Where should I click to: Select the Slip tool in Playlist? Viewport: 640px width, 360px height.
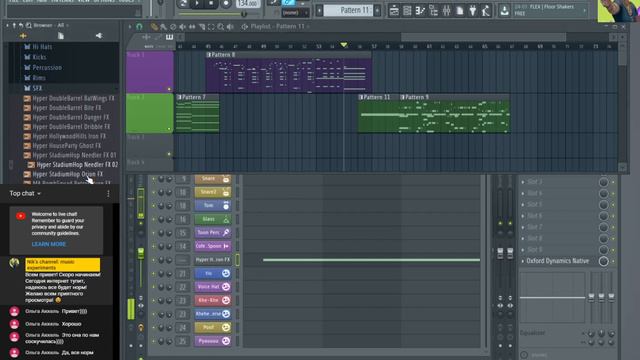tap(192, 27)
